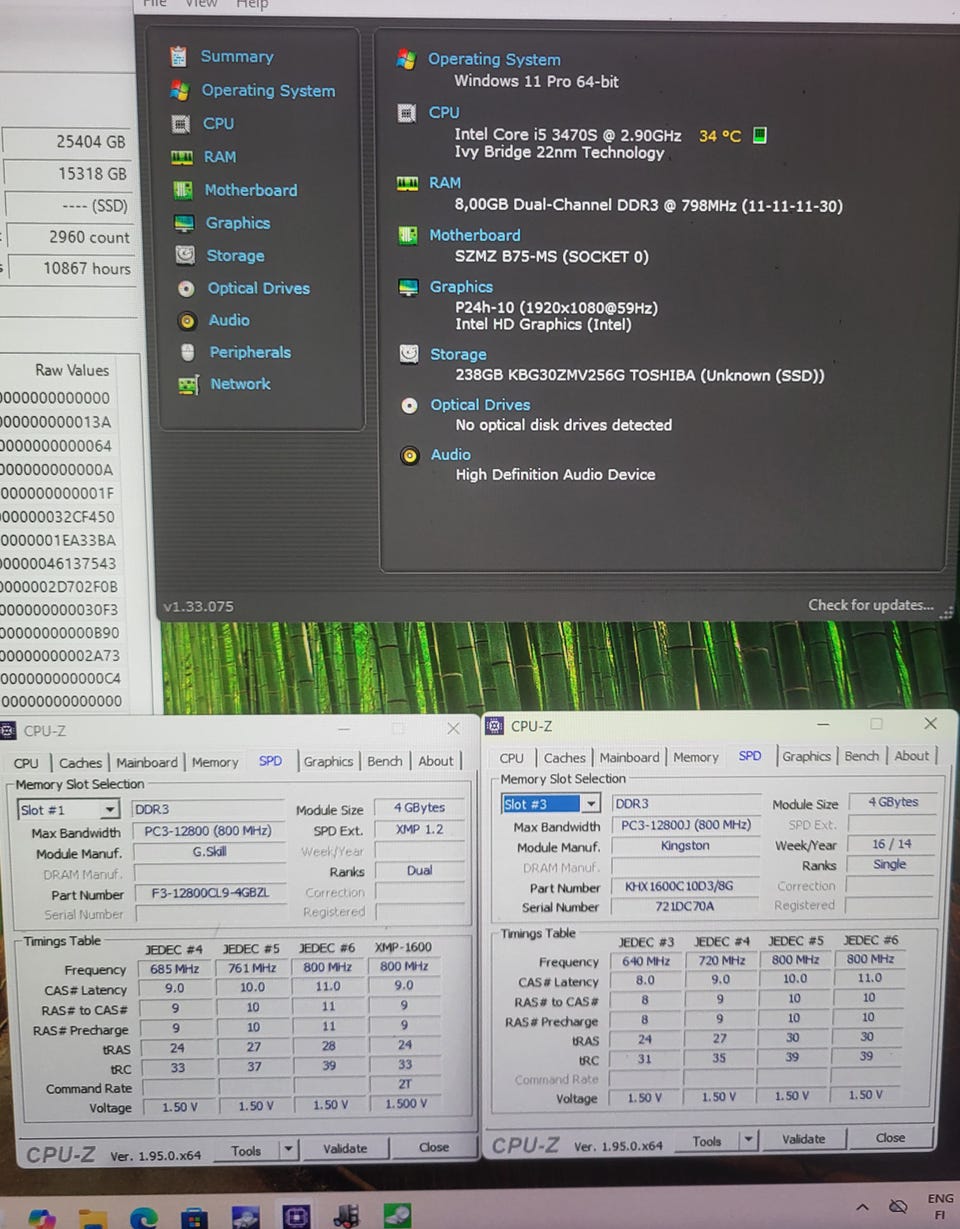Open Operating System heading in Speccy summary

click(494, 59)
